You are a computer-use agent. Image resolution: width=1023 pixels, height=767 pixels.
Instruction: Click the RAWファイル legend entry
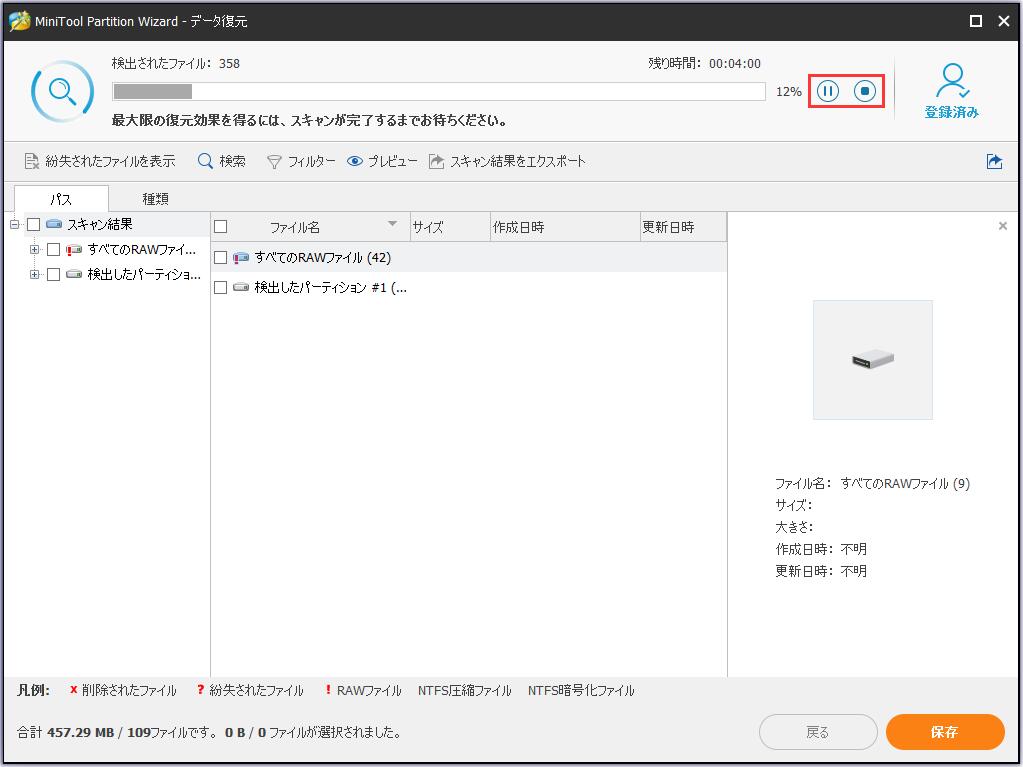(363, 690)
